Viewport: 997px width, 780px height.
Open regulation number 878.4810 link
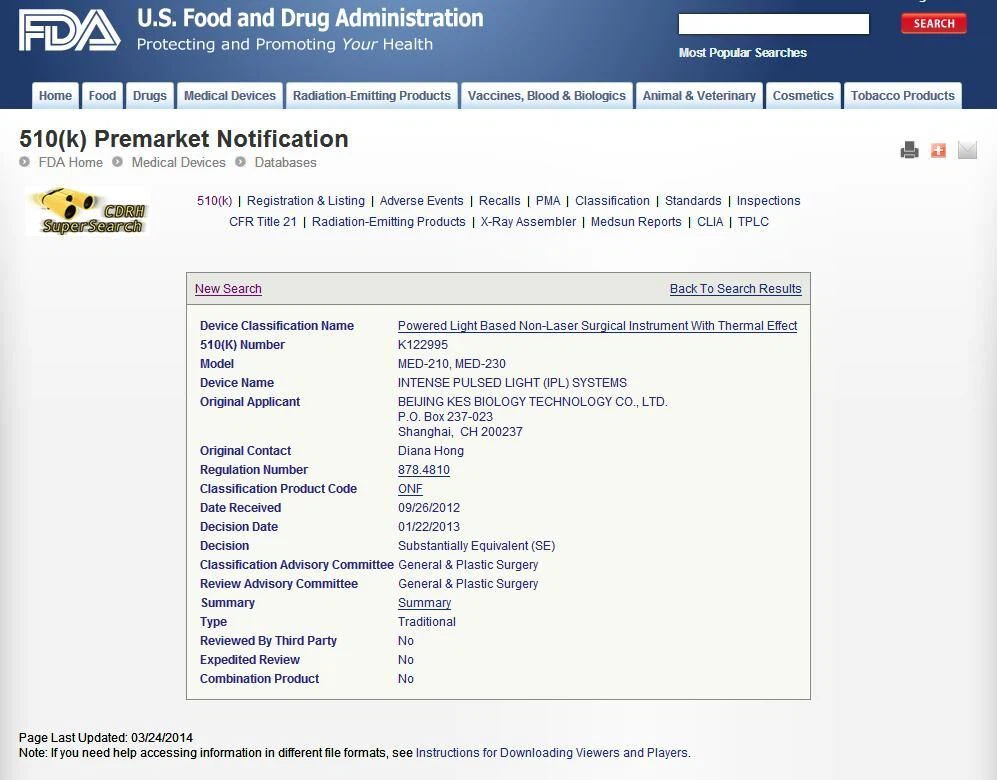(423, 470)
